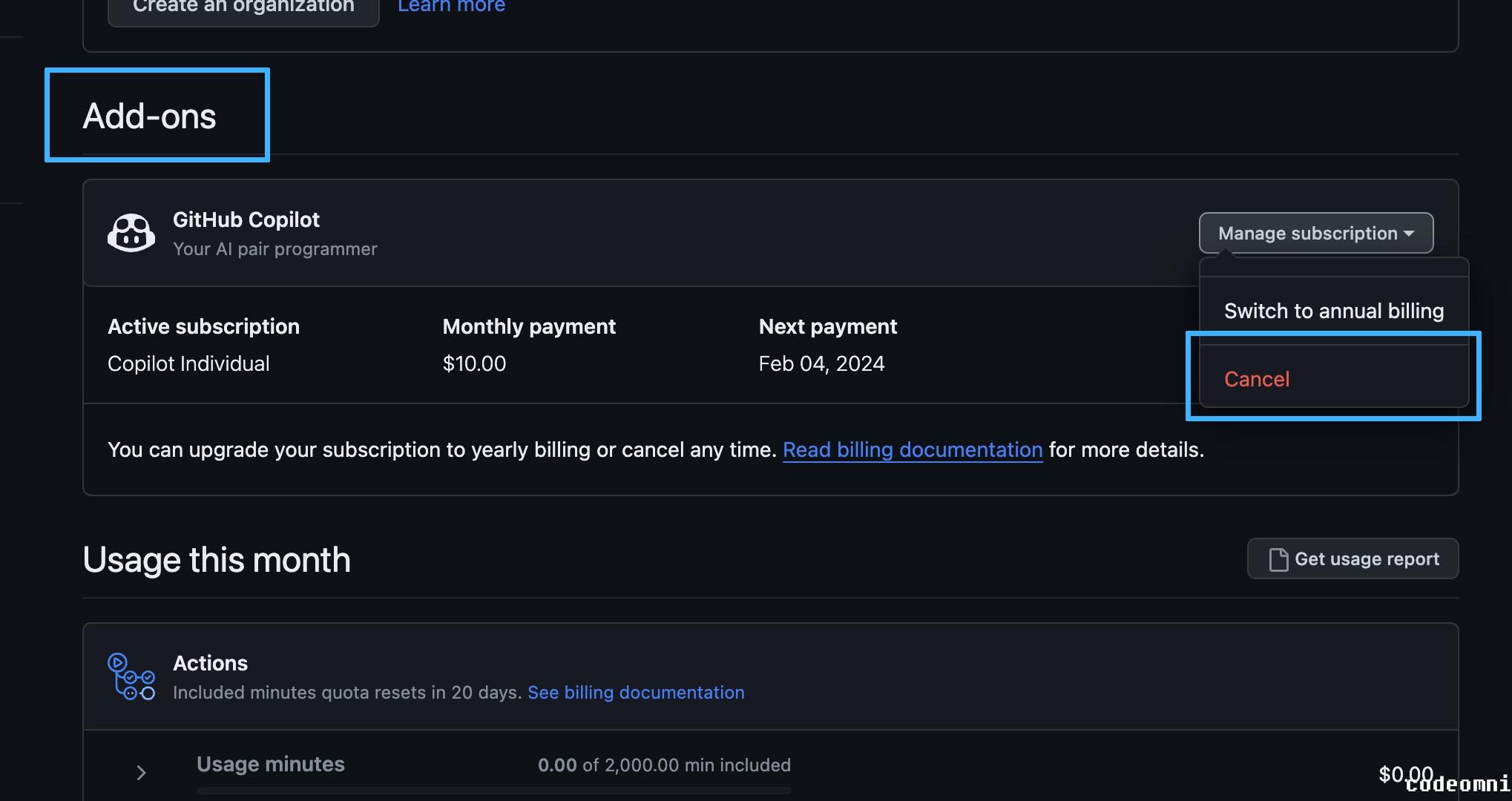
Task: Follow the See billing documentation link
Action: point(636,692)
